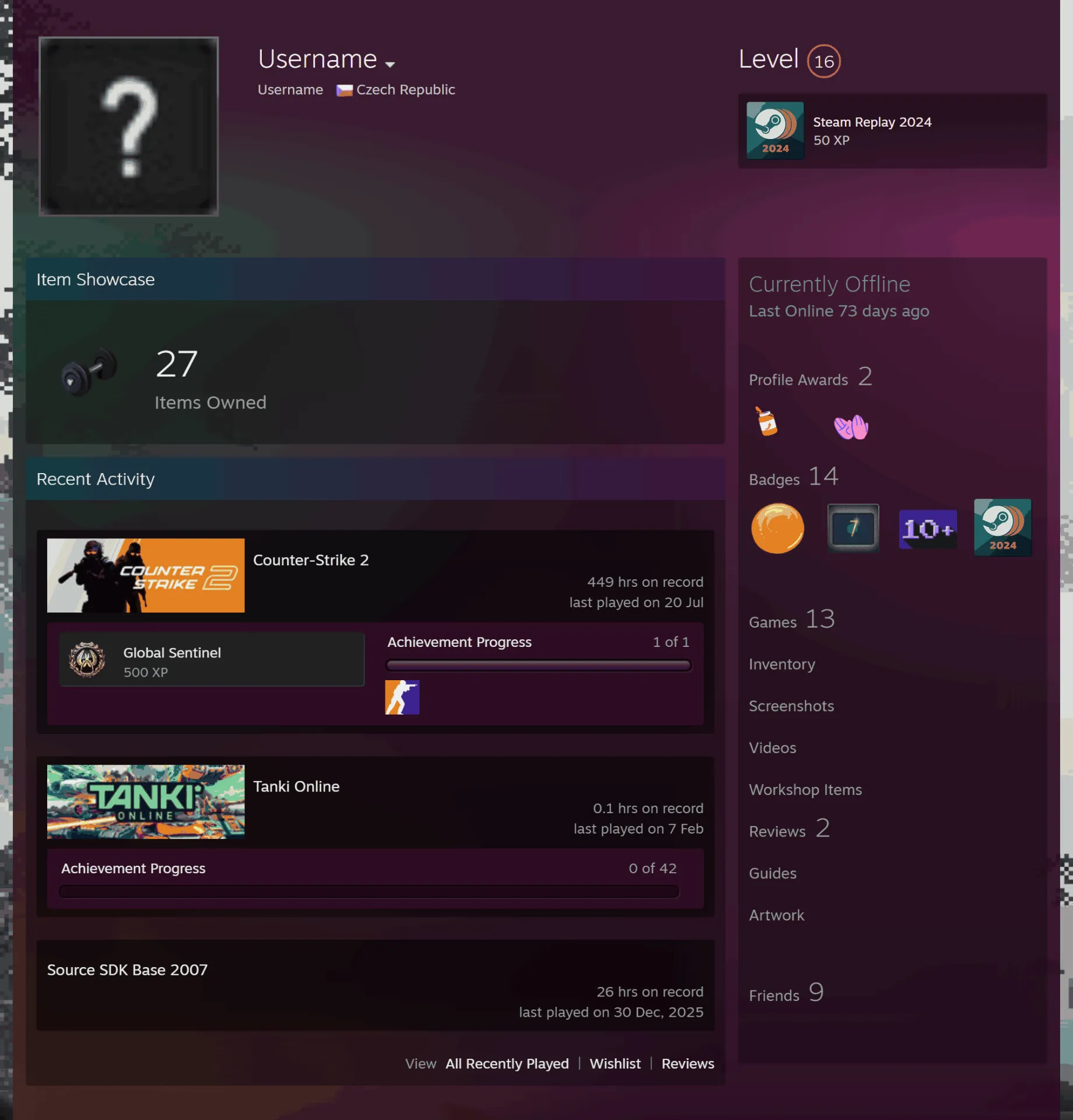Expand the Username dropdown arrow
Viewport: 1073px width, 1120px height.
pos(390,64)
